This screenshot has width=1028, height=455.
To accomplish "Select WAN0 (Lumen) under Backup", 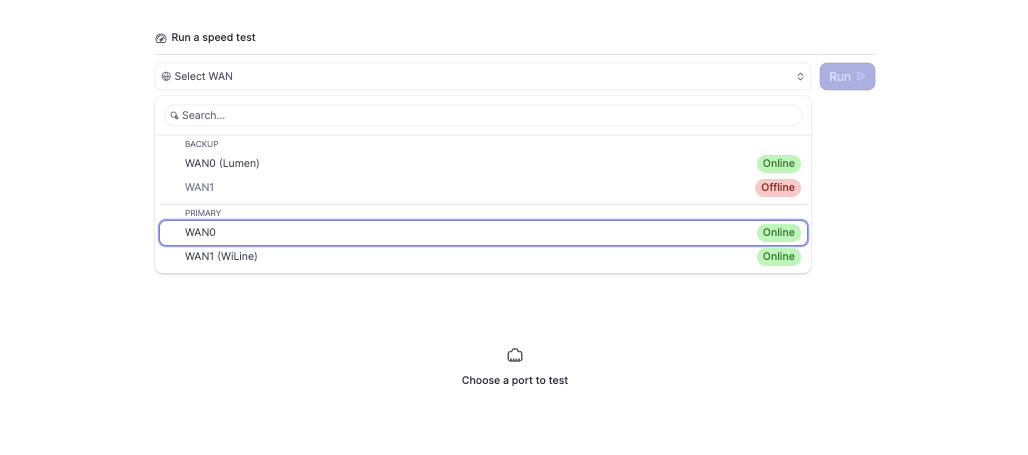I will point(222,164).
